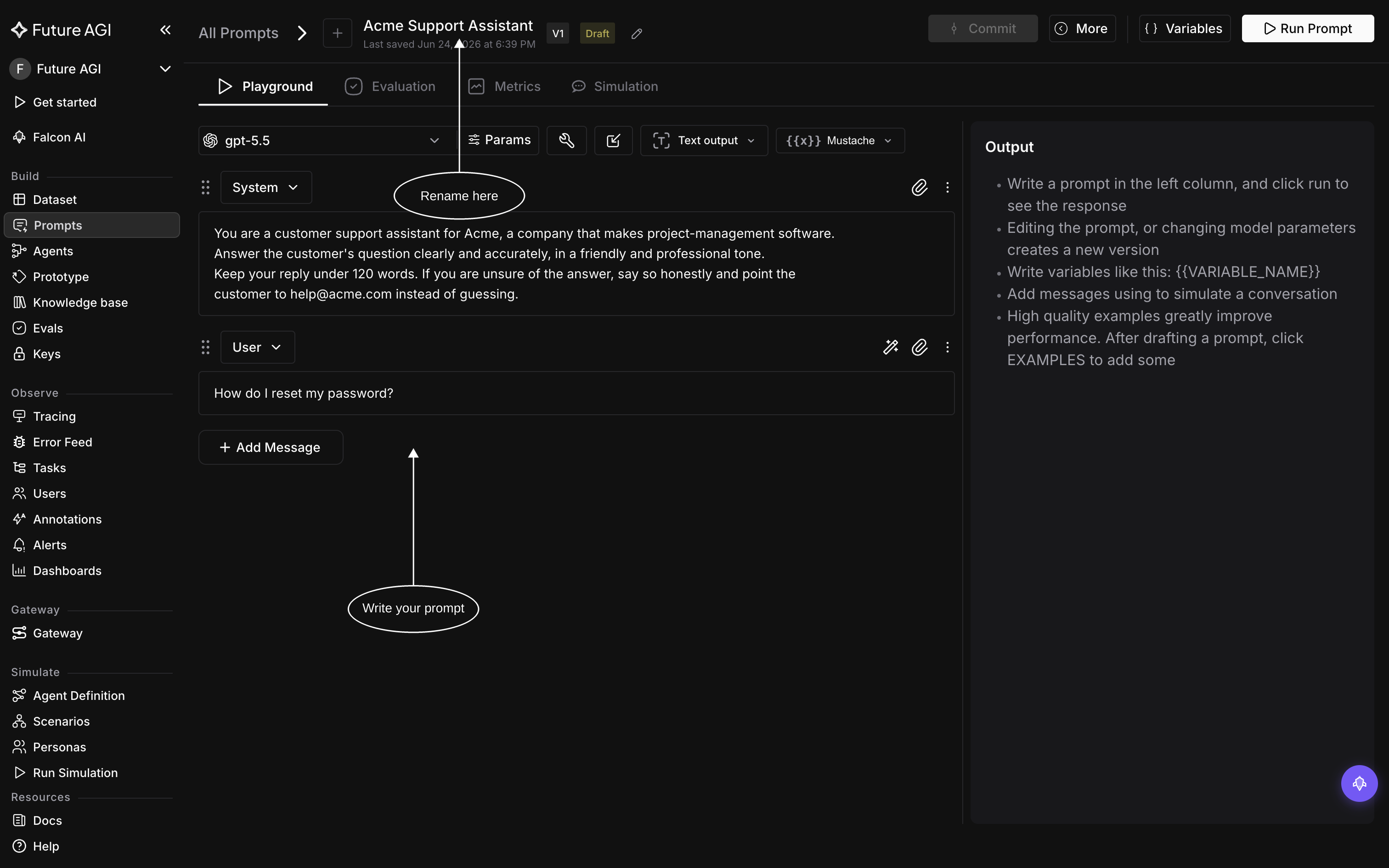Open Annotations in sidebar
The width and height of the screenshot is (1389, 868).
pos(92,519)
